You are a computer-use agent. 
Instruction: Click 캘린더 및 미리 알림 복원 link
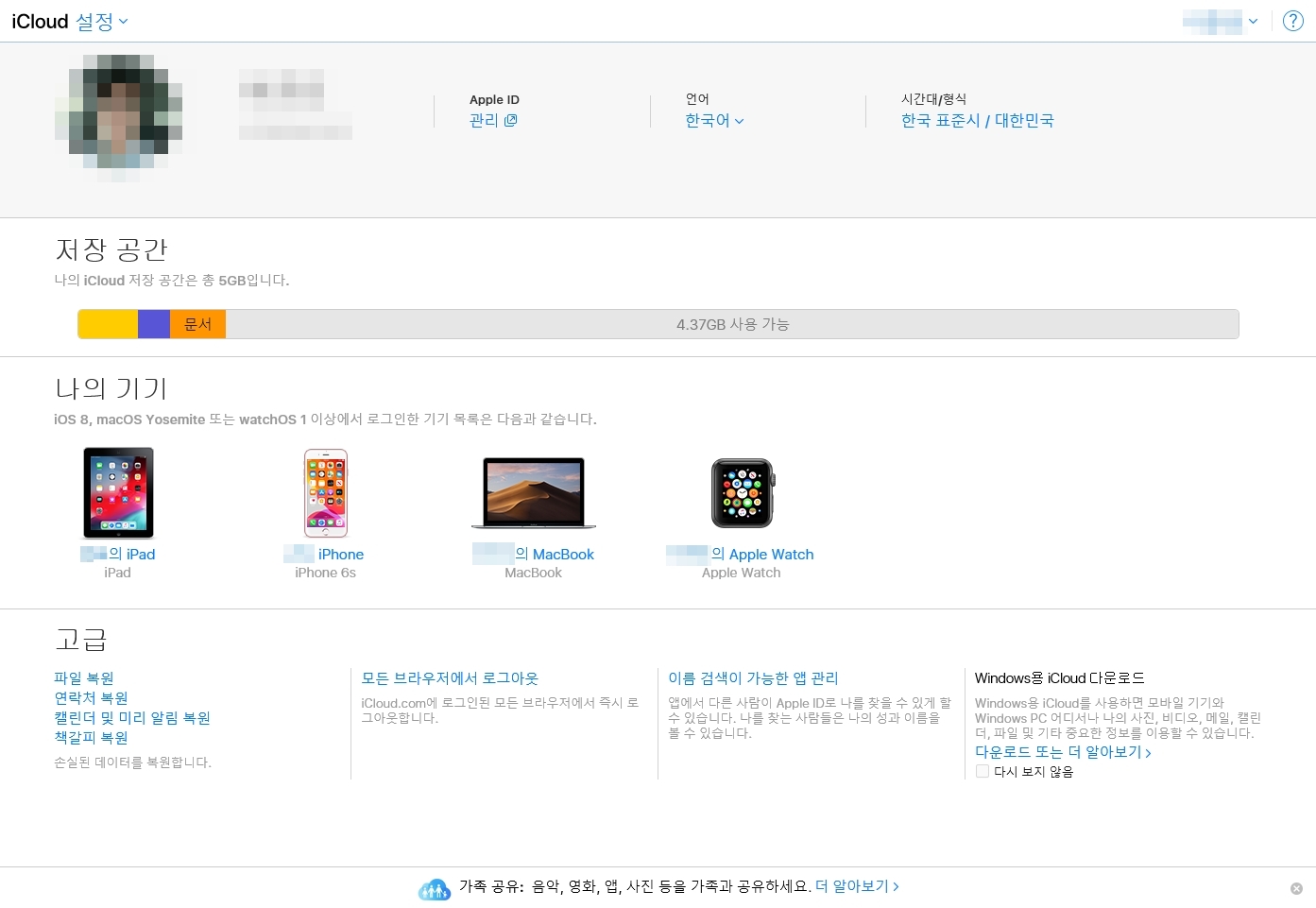132,718
